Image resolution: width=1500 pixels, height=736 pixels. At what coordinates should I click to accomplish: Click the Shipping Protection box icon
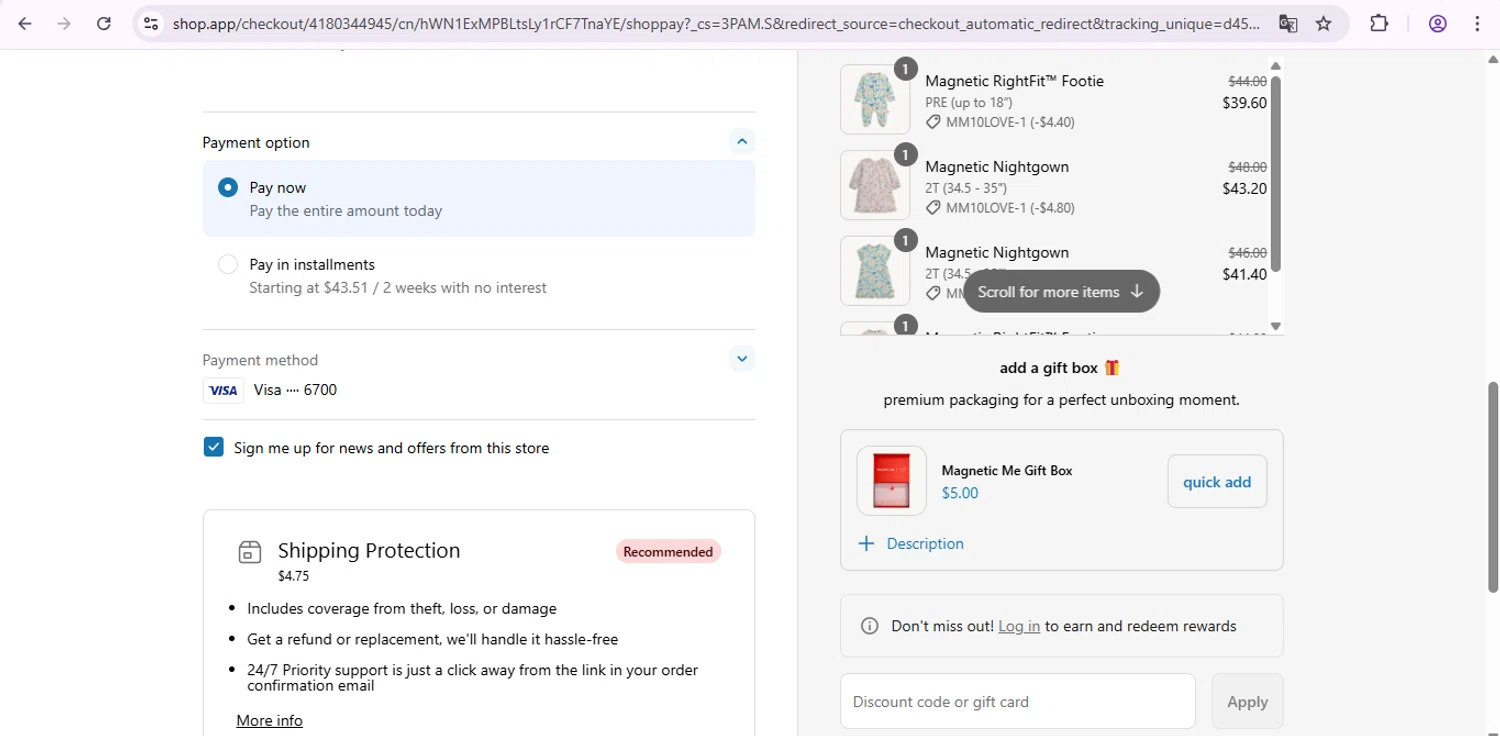(x=250, y=552)
